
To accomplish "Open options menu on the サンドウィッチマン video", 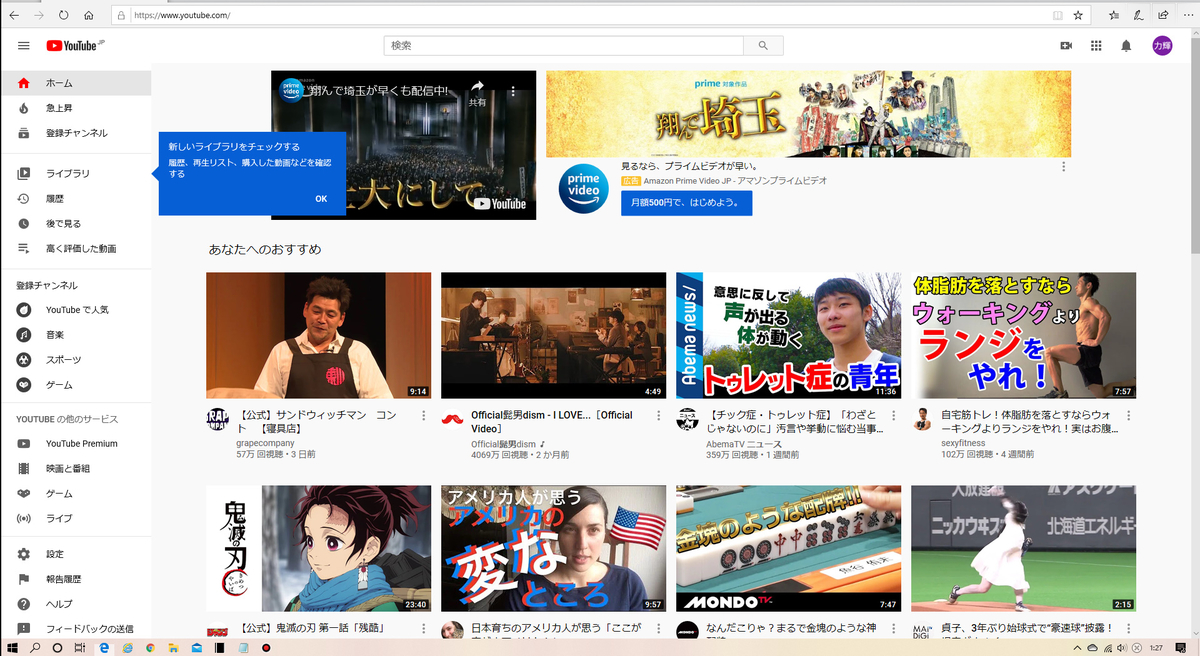I will pyautogui.click(x=423, y=414).
